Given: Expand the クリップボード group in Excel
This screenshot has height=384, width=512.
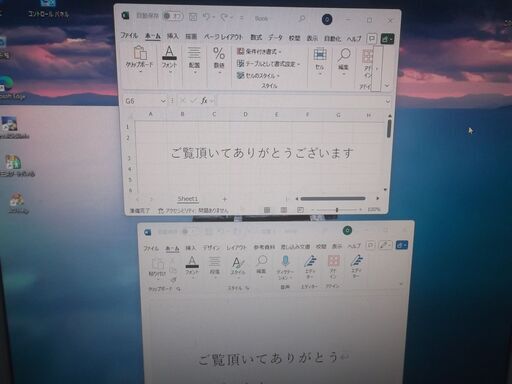Looking at the screenshot, I should (x=140, y=60).
